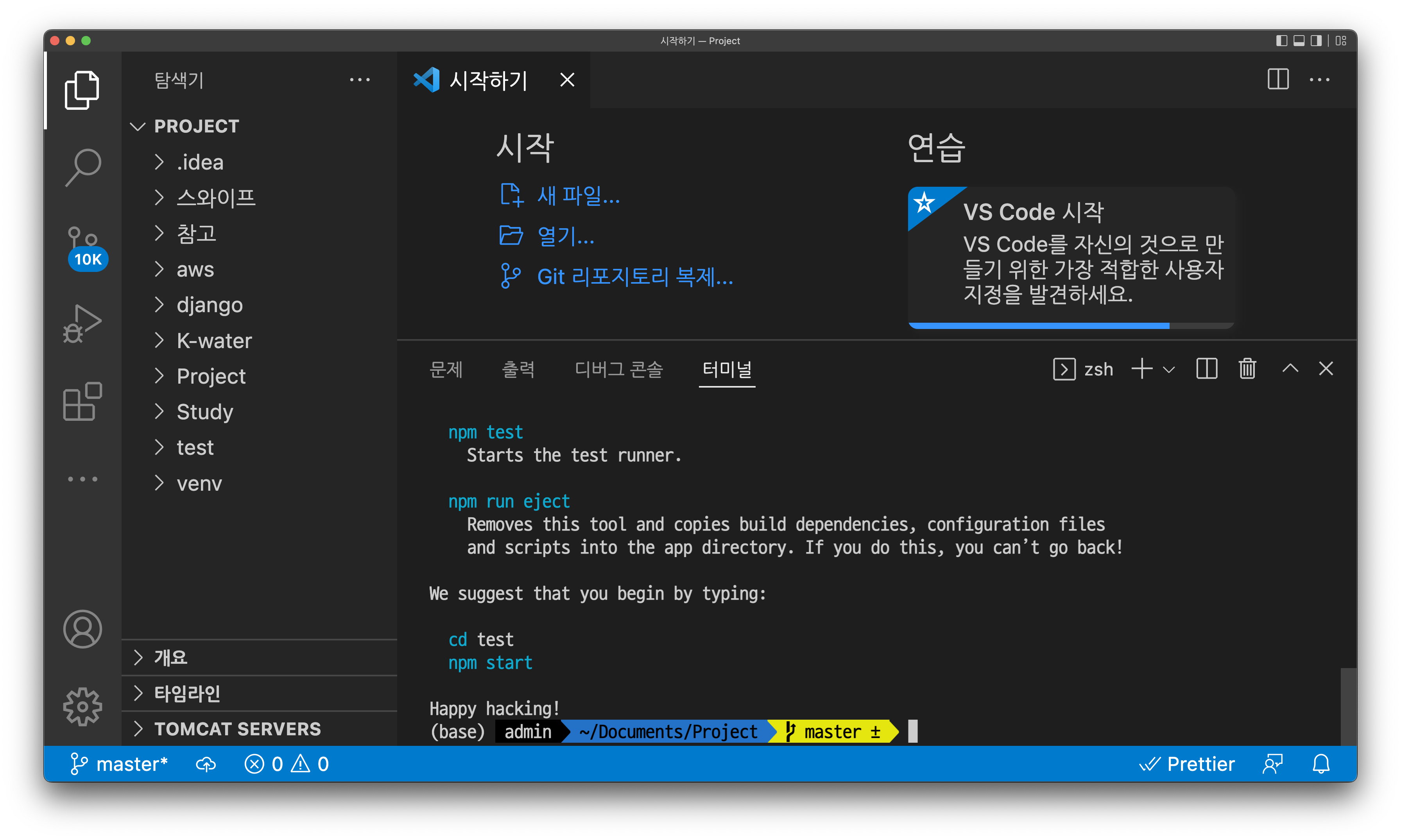1401x840 pixels.
Task: Open the Extensions view
Action: (x=83, y=401)
